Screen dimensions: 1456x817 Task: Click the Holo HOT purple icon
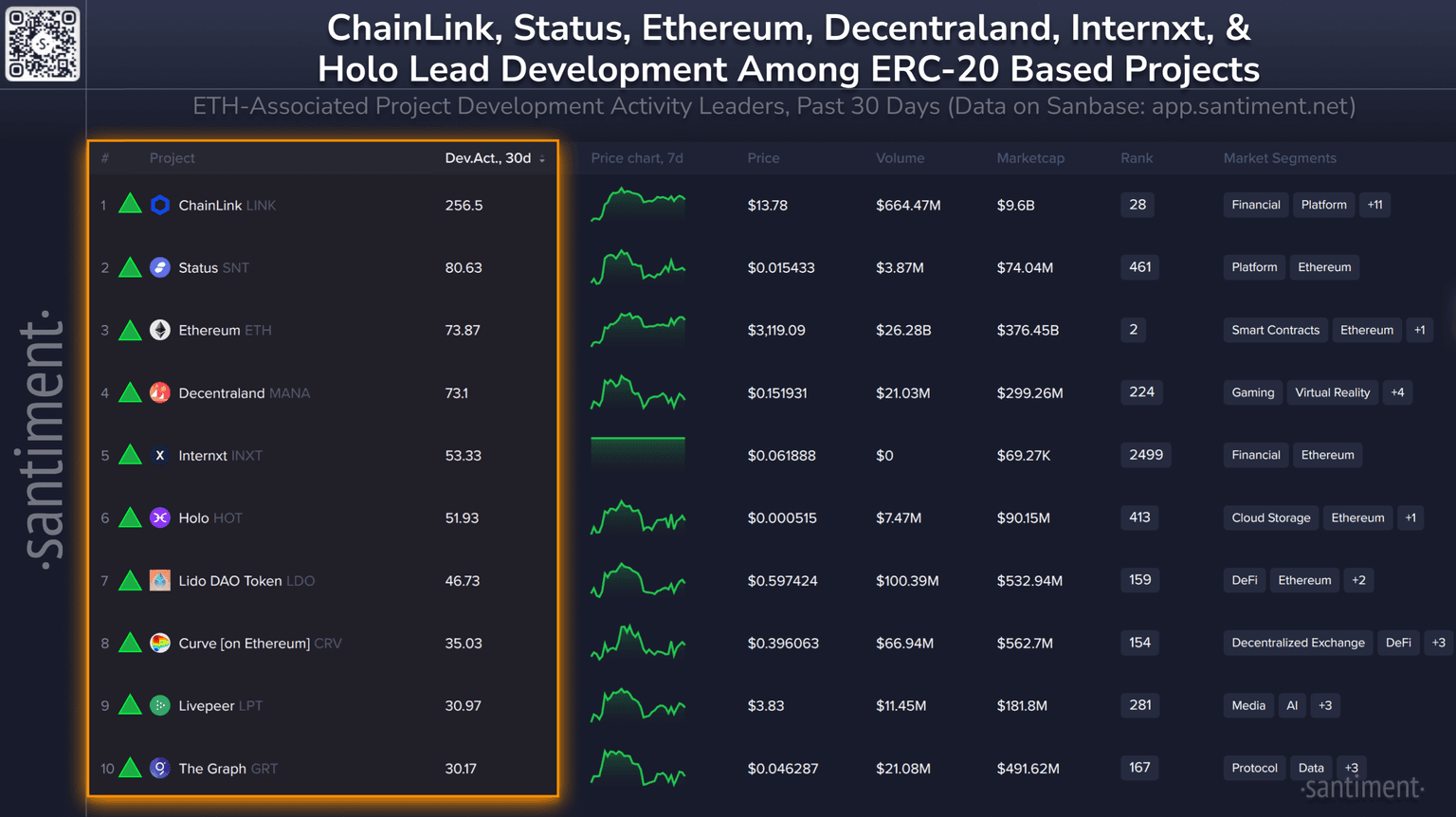160,517
